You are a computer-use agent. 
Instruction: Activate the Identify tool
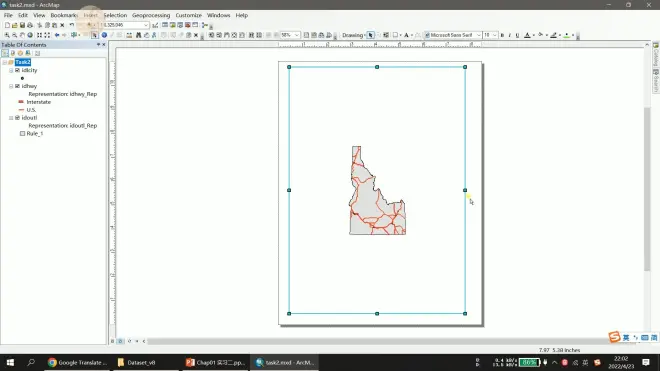click(104, 35)
